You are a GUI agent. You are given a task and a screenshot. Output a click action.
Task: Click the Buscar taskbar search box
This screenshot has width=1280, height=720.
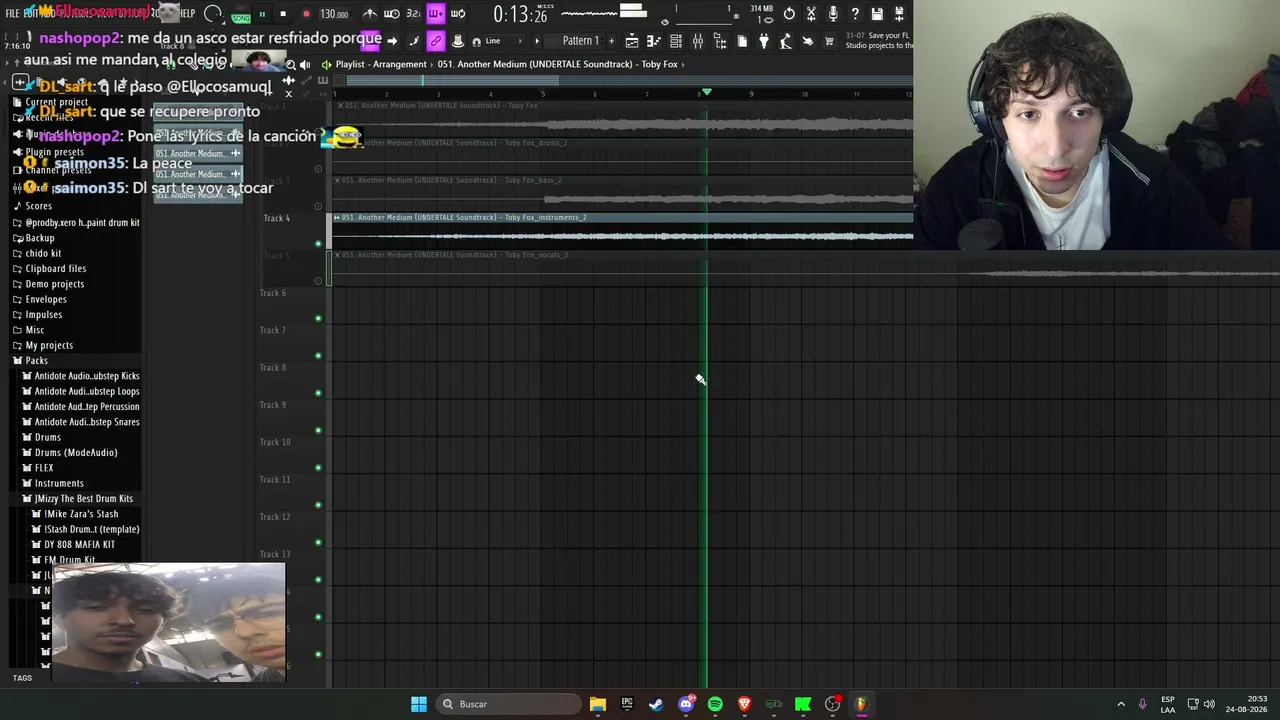point(510,704)
